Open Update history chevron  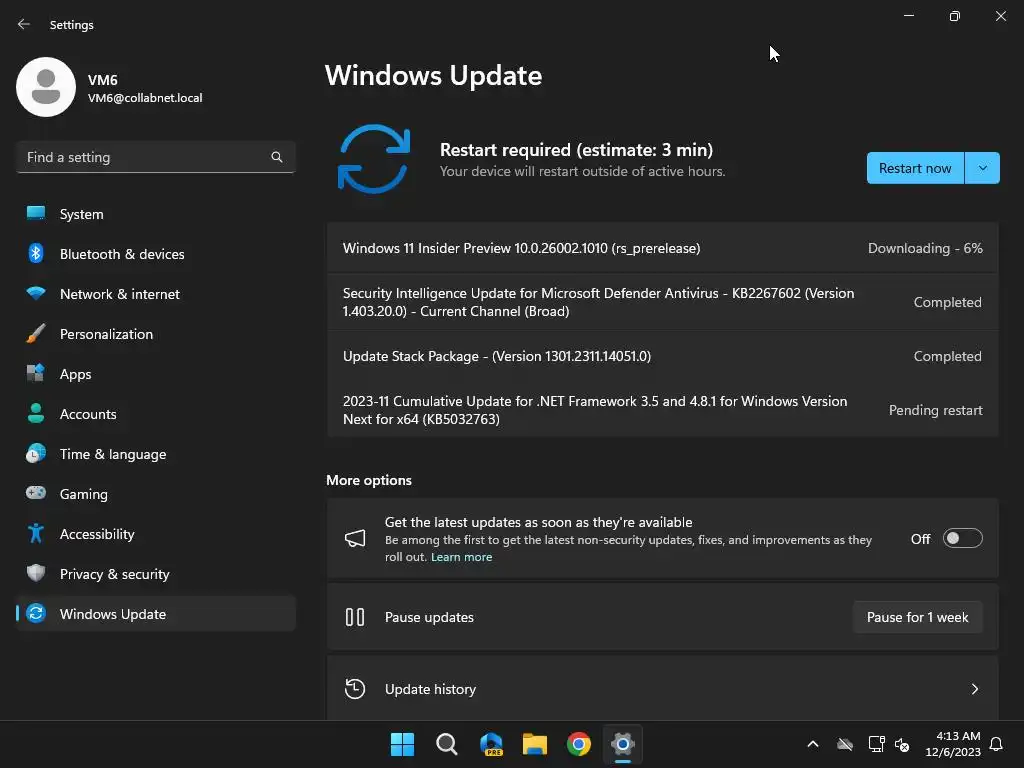(x=974, y=689)
